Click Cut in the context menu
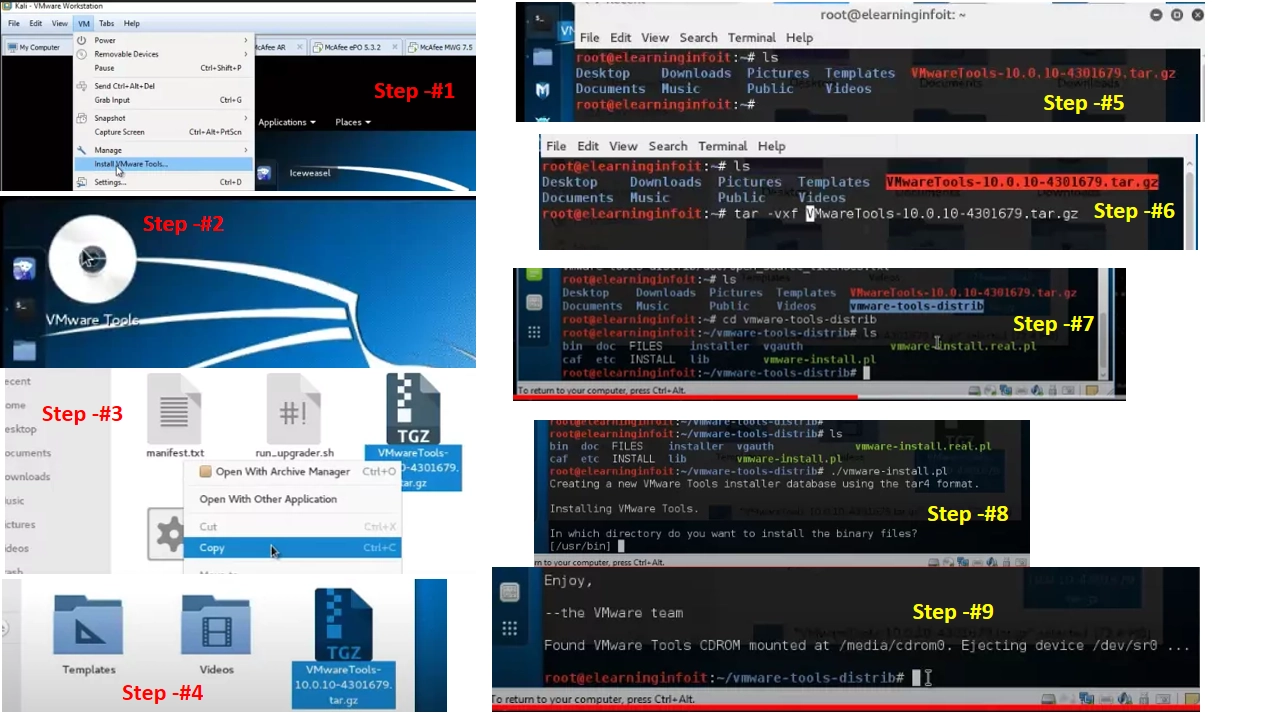 292,526
